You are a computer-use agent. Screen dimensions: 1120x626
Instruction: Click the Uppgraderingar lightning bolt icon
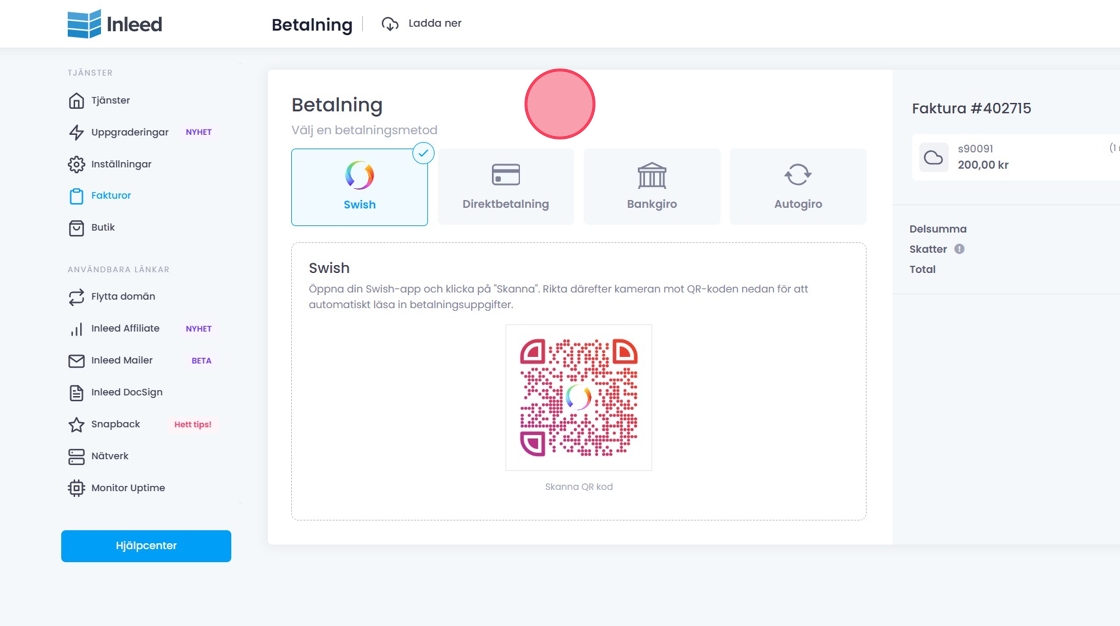[76, 132]
